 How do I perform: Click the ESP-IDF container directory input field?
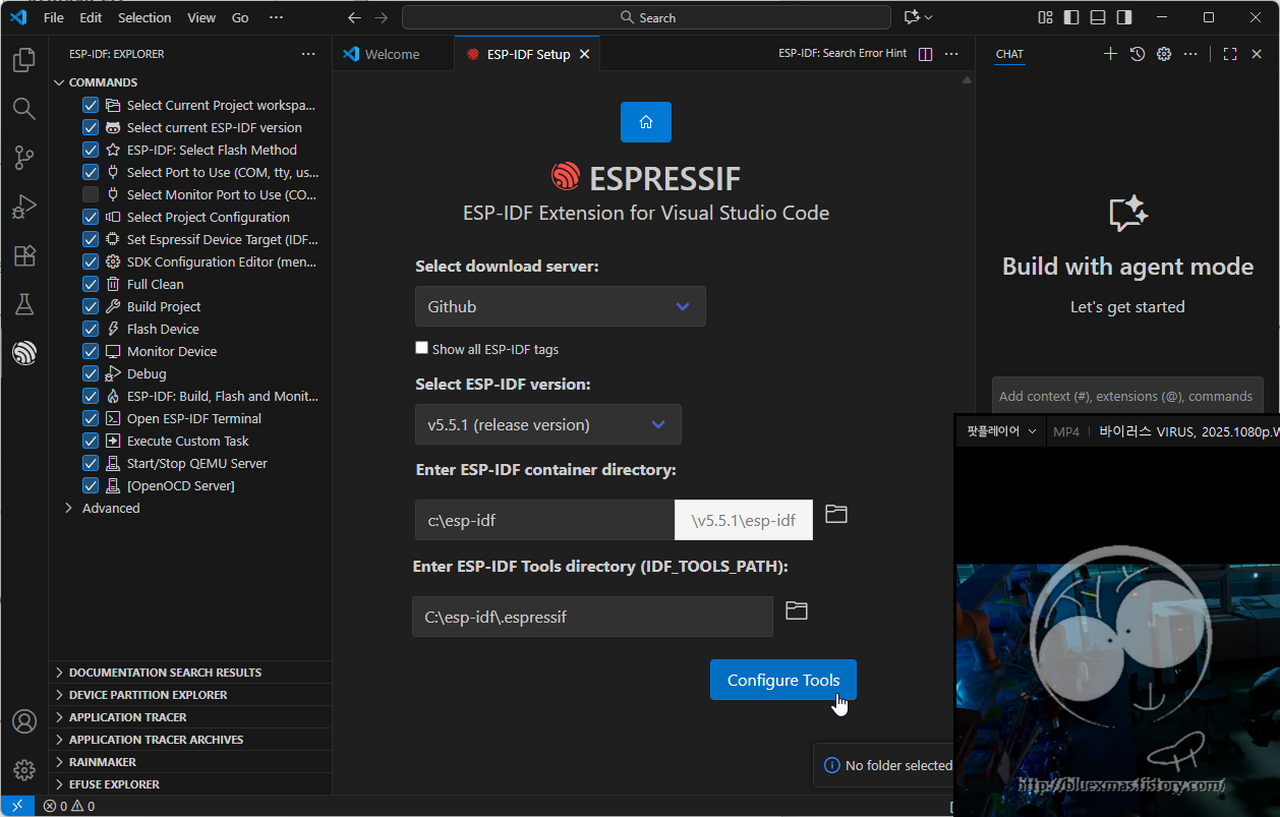545,520
